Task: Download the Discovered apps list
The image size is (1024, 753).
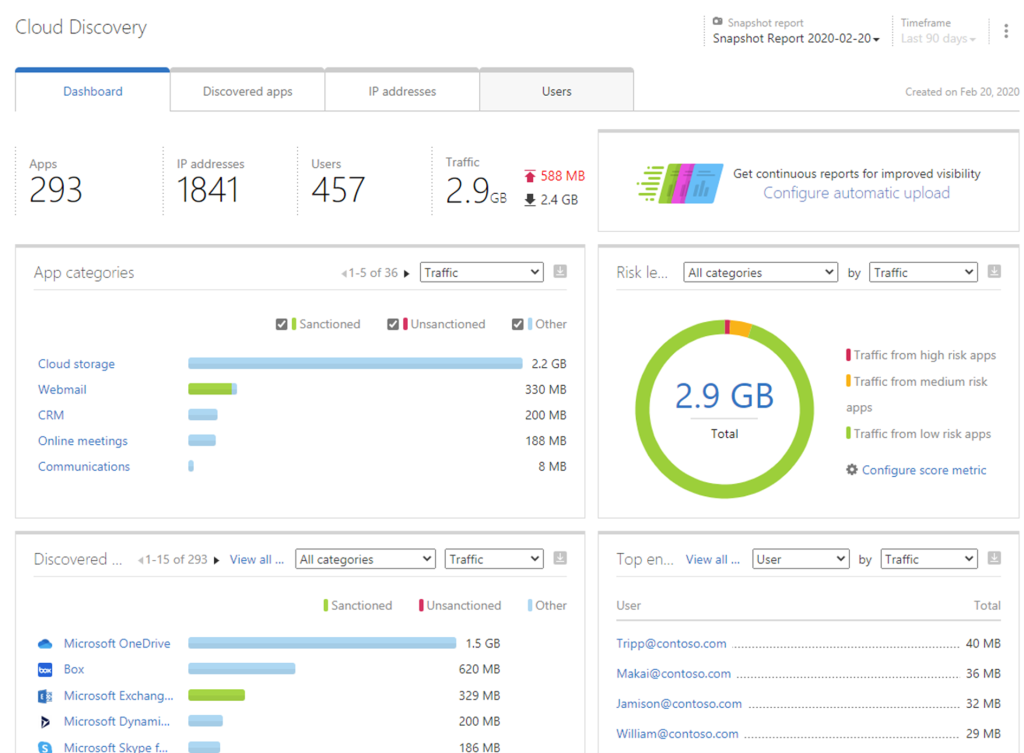Action: click(560, 558)
